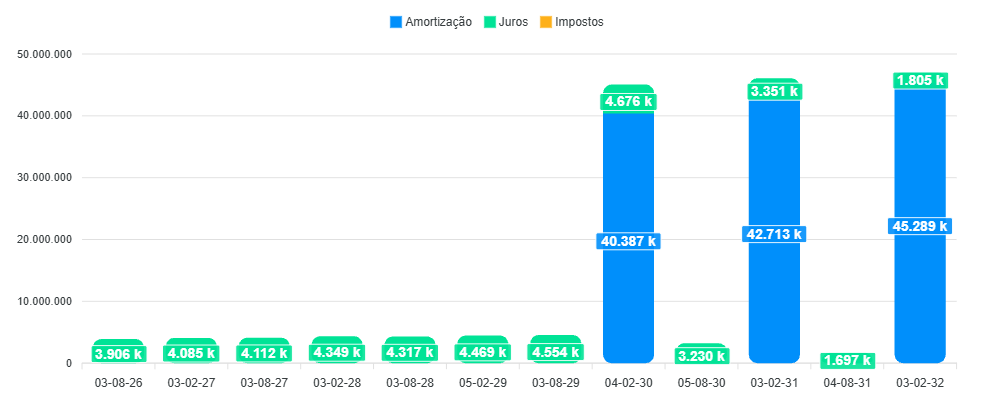This screenshot has height=400, width=992.
Task: Click the 4.676 k interest label
Action: [628, 101]
